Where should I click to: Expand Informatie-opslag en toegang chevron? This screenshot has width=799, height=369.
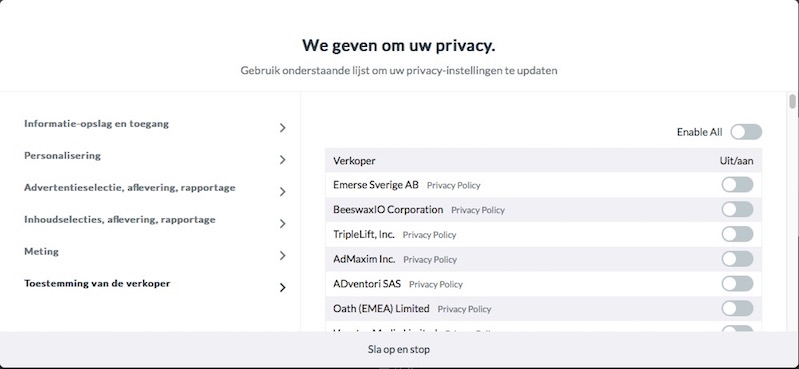283,128
